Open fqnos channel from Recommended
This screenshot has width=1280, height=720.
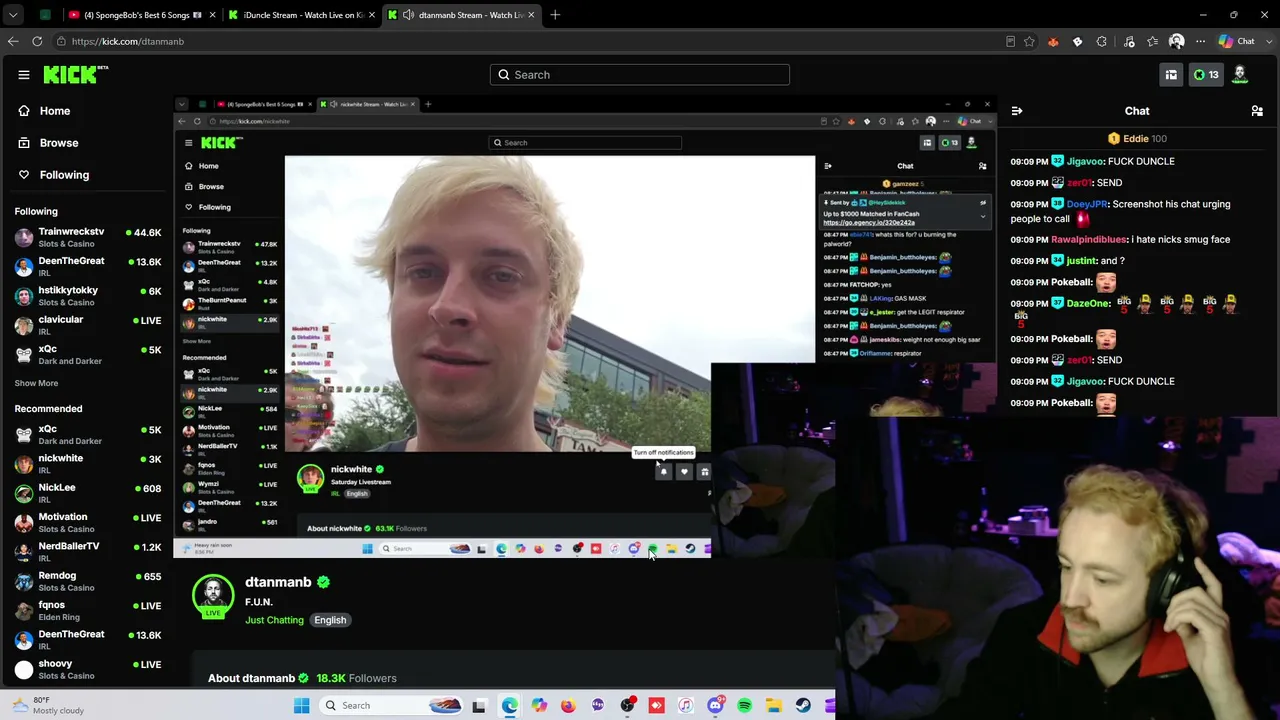[x=87, y=610]
